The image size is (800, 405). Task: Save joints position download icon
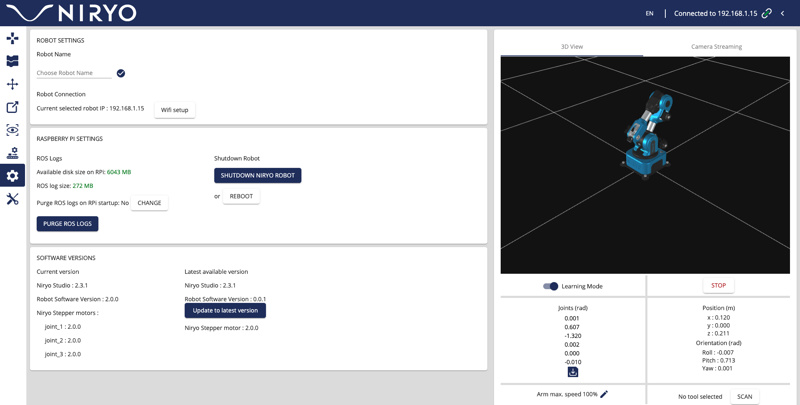572,372
